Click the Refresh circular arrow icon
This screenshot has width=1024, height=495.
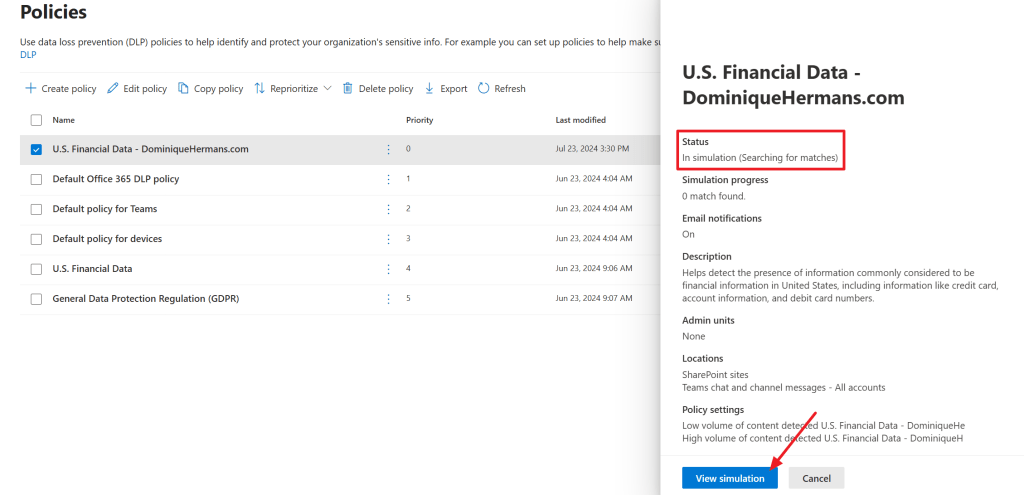click(x=484, y=89)
